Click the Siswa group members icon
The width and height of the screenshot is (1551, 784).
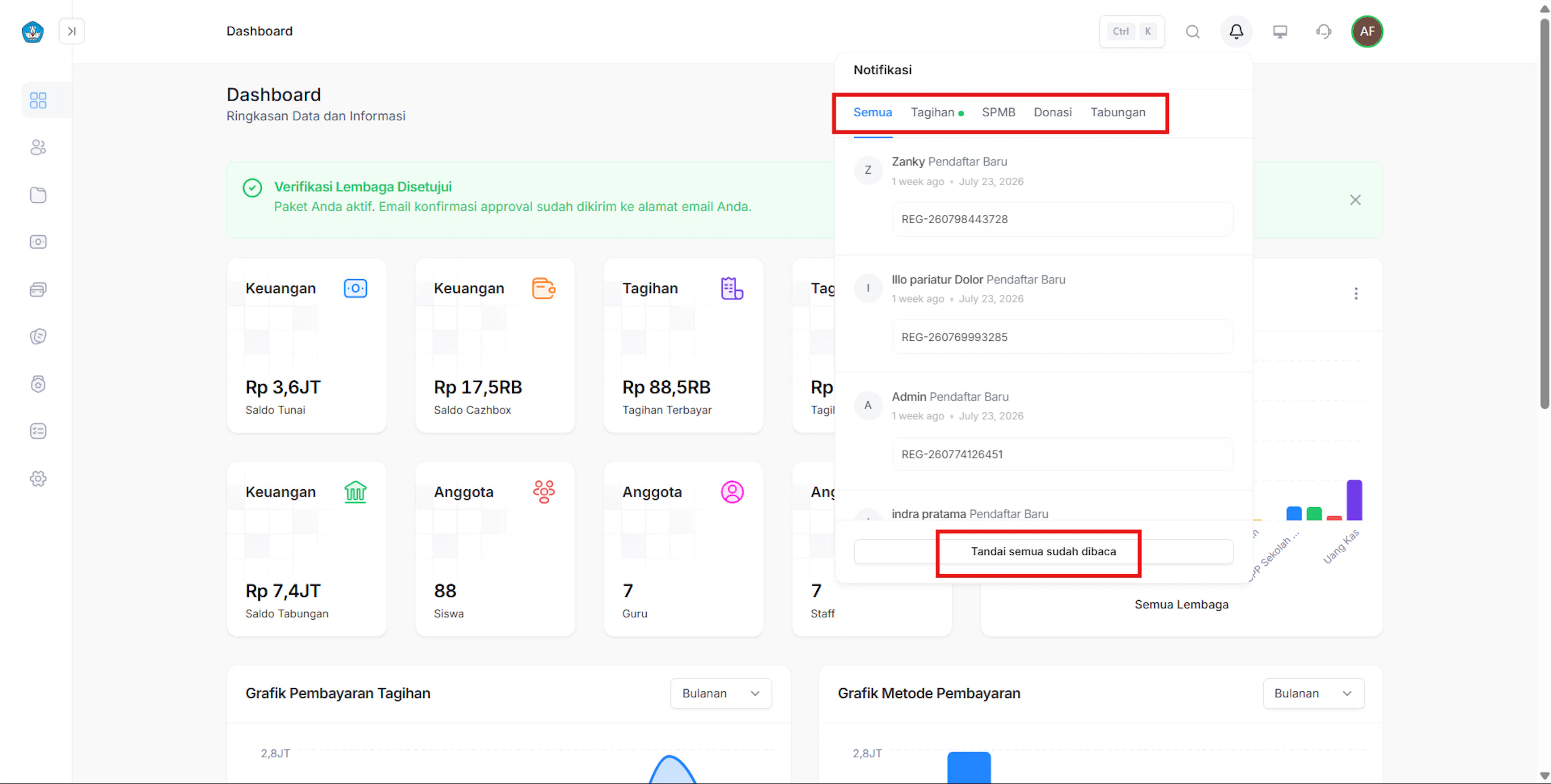(544, 492)
